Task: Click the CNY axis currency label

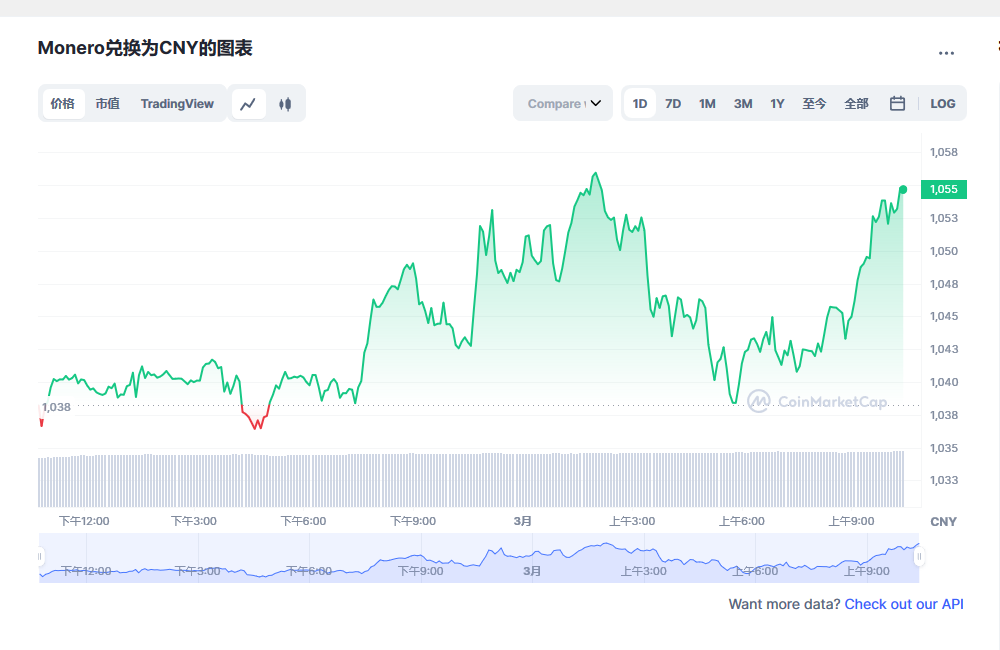Action: point(944,521)
